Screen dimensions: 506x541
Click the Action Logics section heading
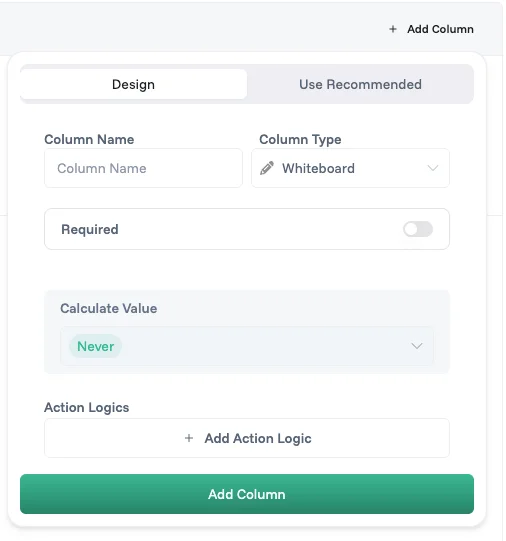coord(87,407)
